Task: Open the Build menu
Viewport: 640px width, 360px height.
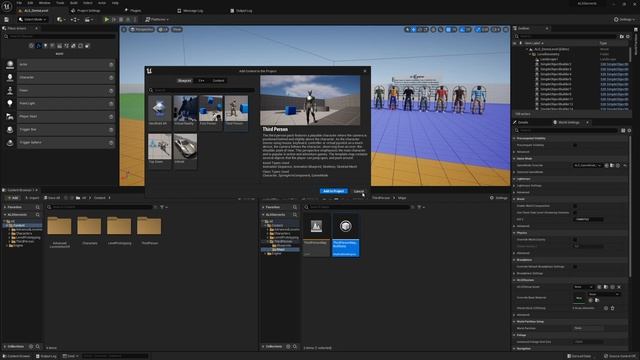Action: pyautogui.click(x=73, y=3)
